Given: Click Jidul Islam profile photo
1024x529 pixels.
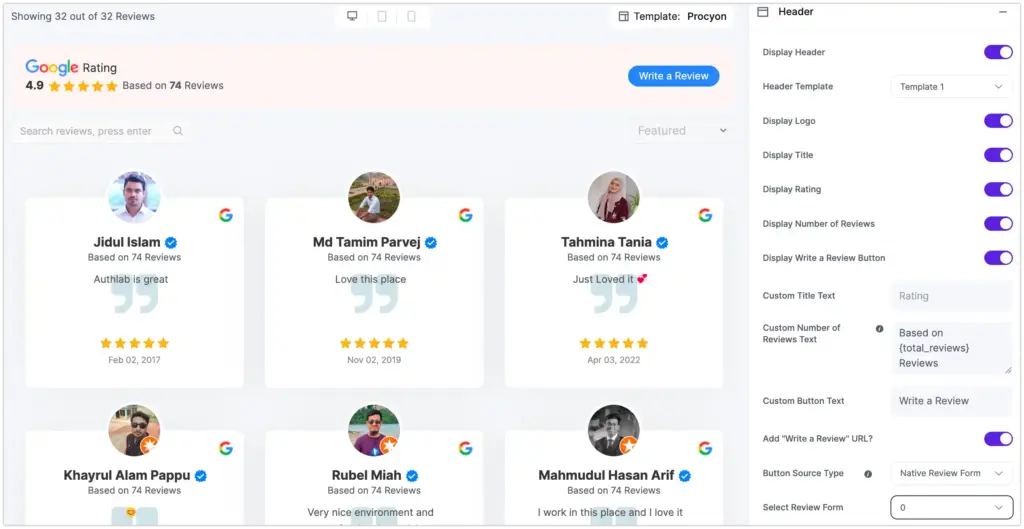Looking at the screenshot, I should click(135, 197).
